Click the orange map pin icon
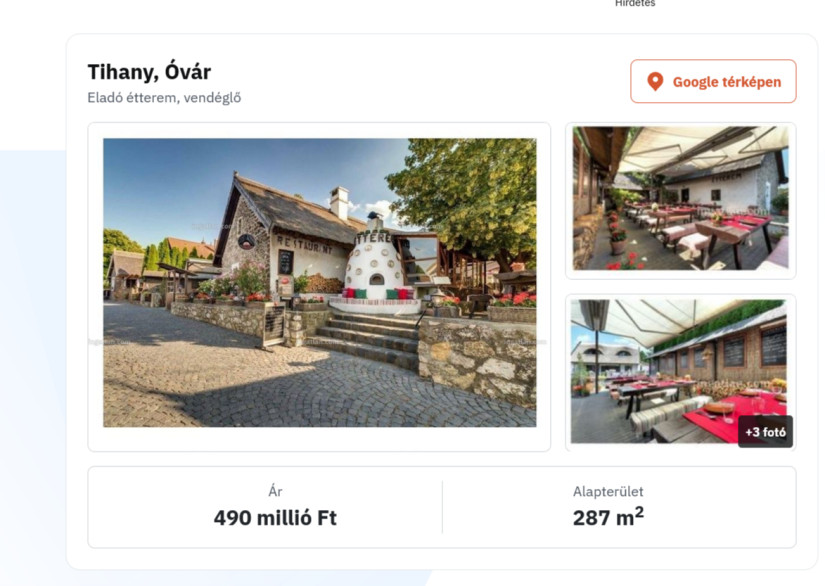Image resolution: width=825 pixels, height=586 pixels. [655, 82]
